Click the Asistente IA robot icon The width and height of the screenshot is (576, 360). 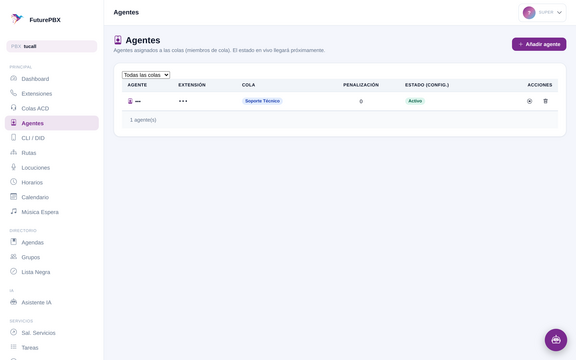point(14,302)
